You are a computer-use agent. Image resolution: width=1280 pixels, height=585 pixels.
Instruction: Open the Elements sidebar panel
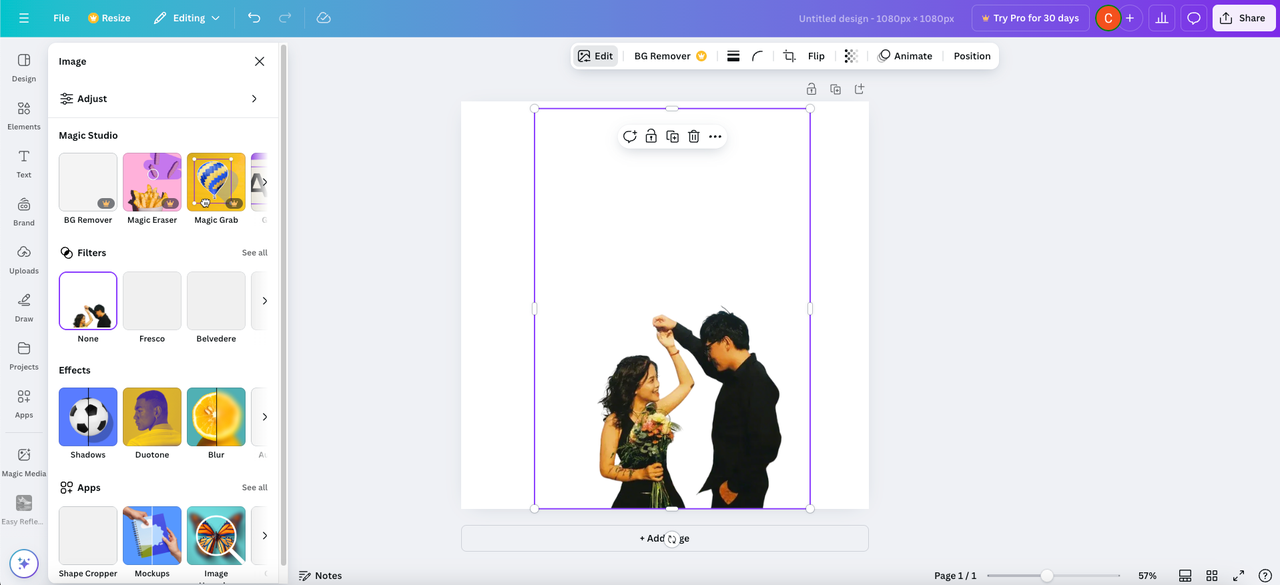24,115
